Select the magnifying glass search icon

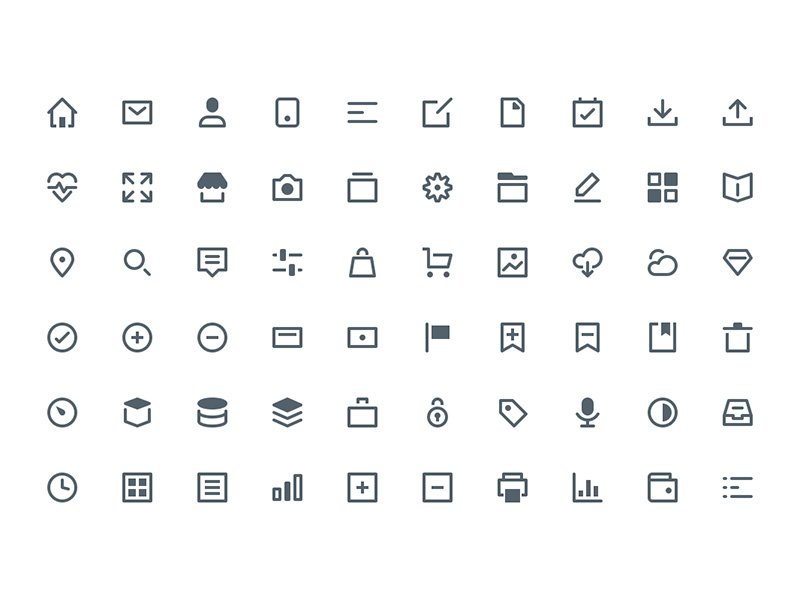pos(137,263)
